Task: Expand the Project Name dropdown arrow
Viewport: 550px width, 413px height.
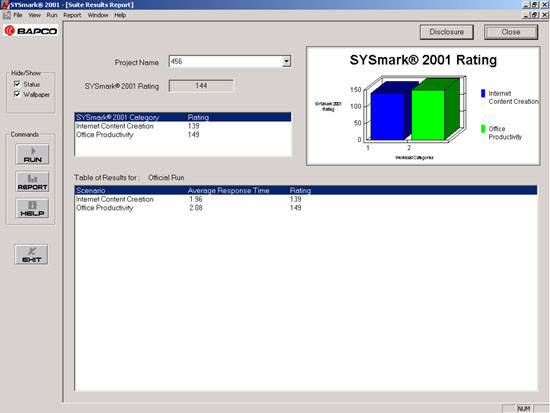Action: (287, 61)
